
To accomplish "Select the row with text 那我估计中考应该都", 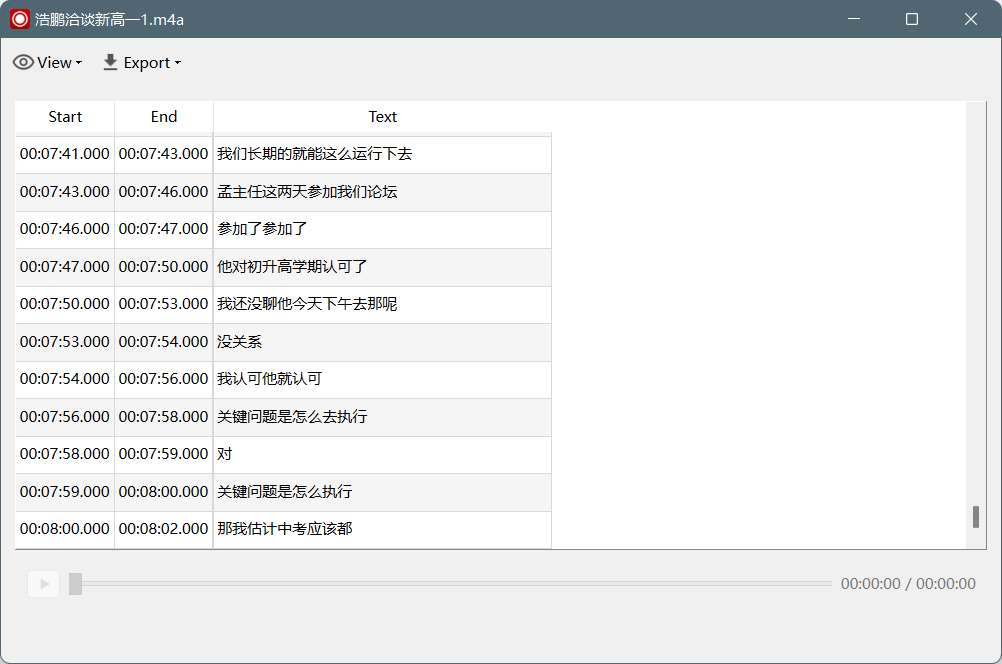I will [x=283, y=529].
